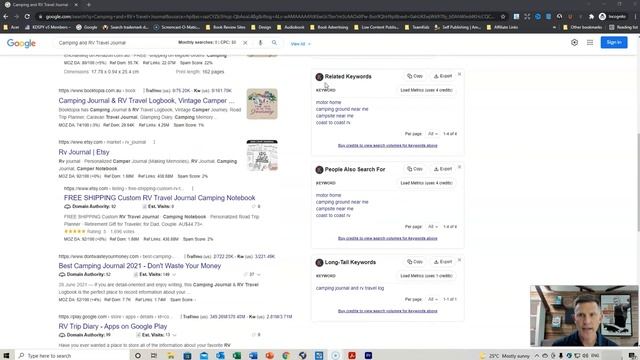Image resolution: width=640 pixels, height=360 pixels.
Task: Open Cortana circle icon in the taskbar
Action: 138,356
